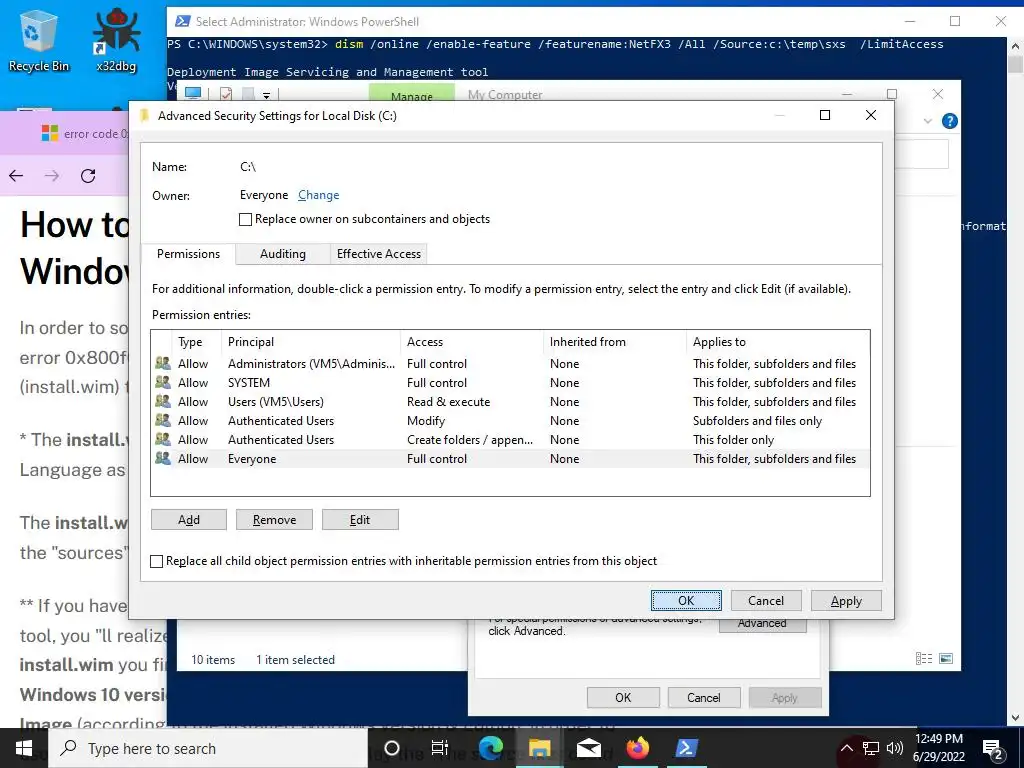Open the network status tray icon

(x=871, y=748)
